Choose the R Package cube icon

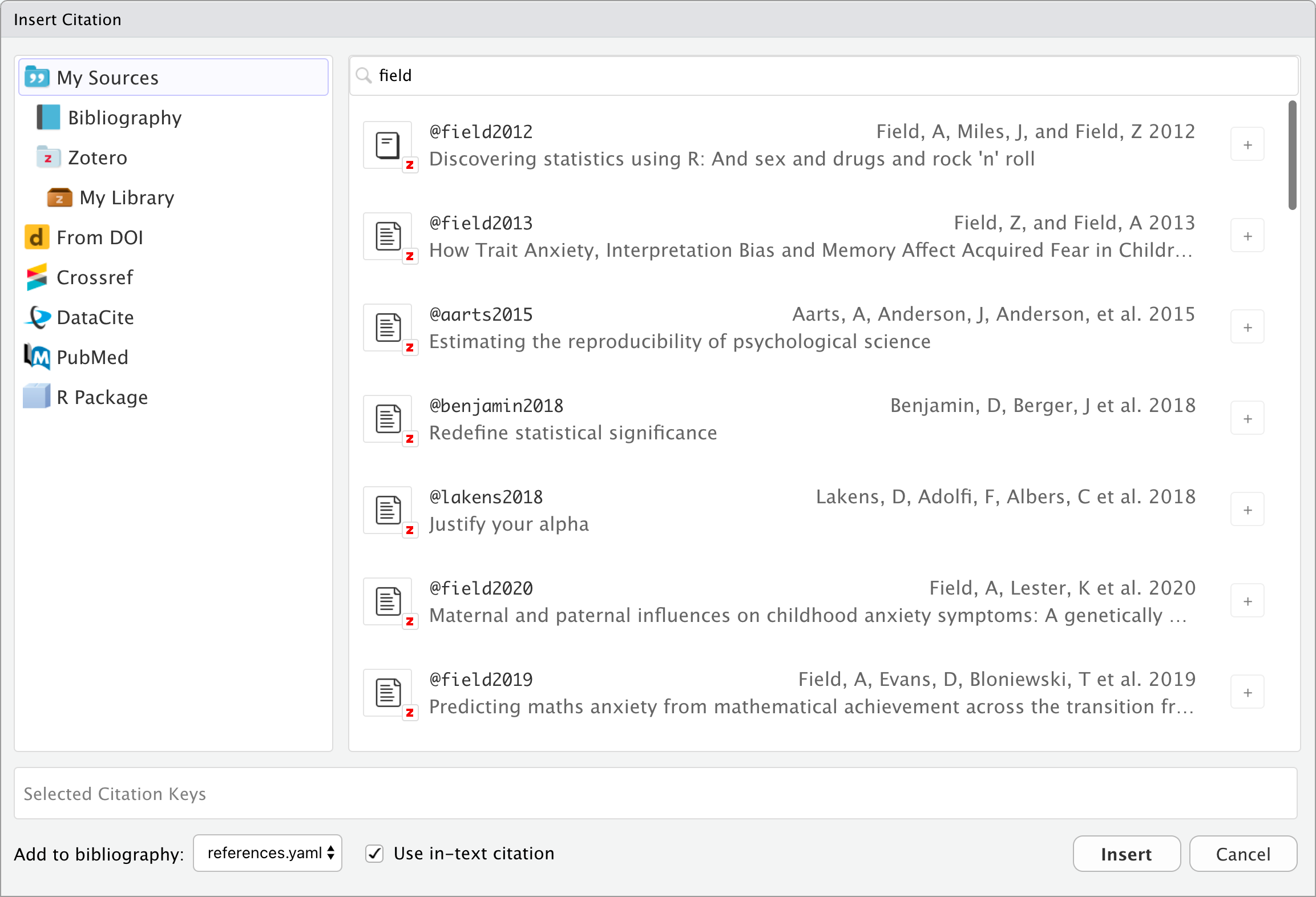pos(37,397)
